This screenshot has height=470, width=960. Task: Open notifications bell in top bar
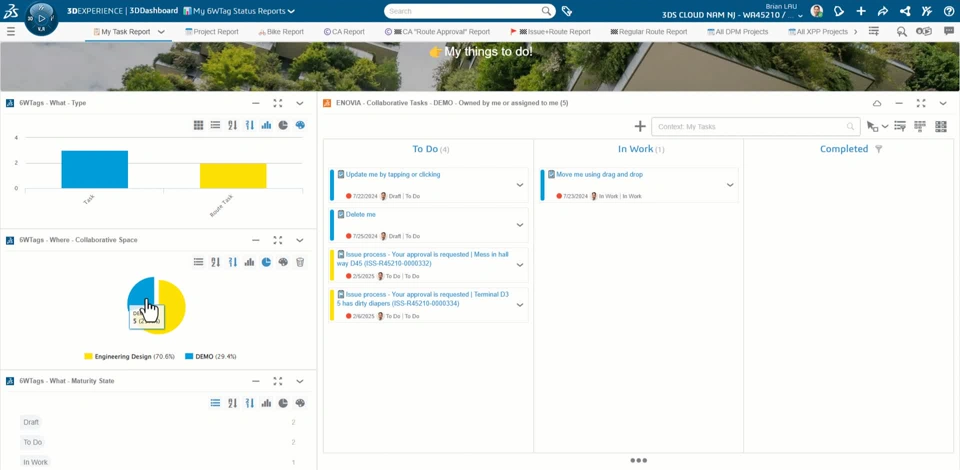click(x=839, y=11)
